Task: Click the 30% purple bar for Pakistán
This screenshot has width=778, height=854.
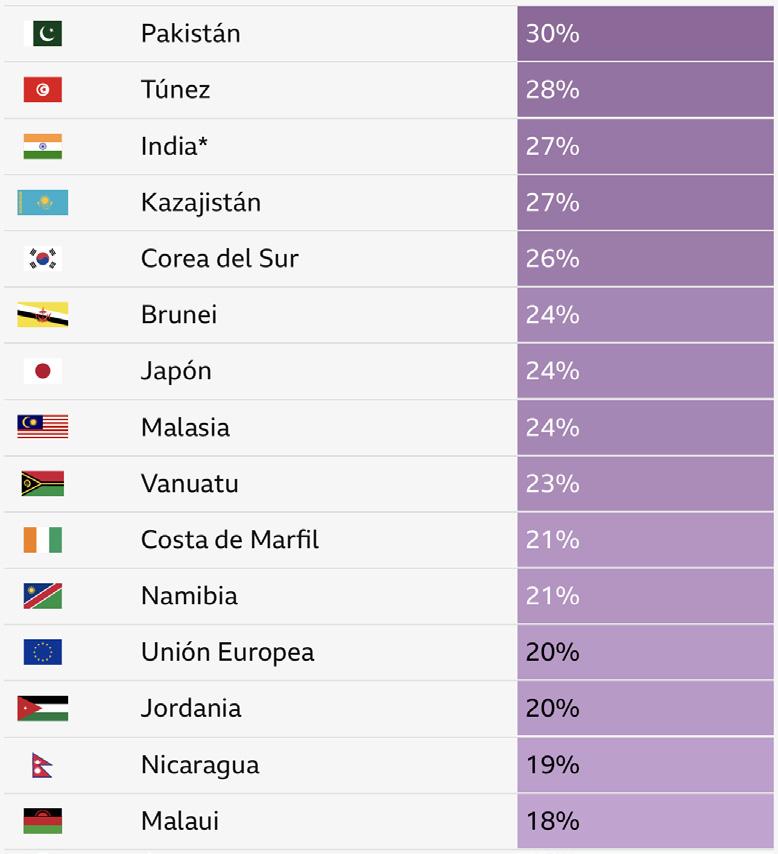Action: [x=645, y=34]
